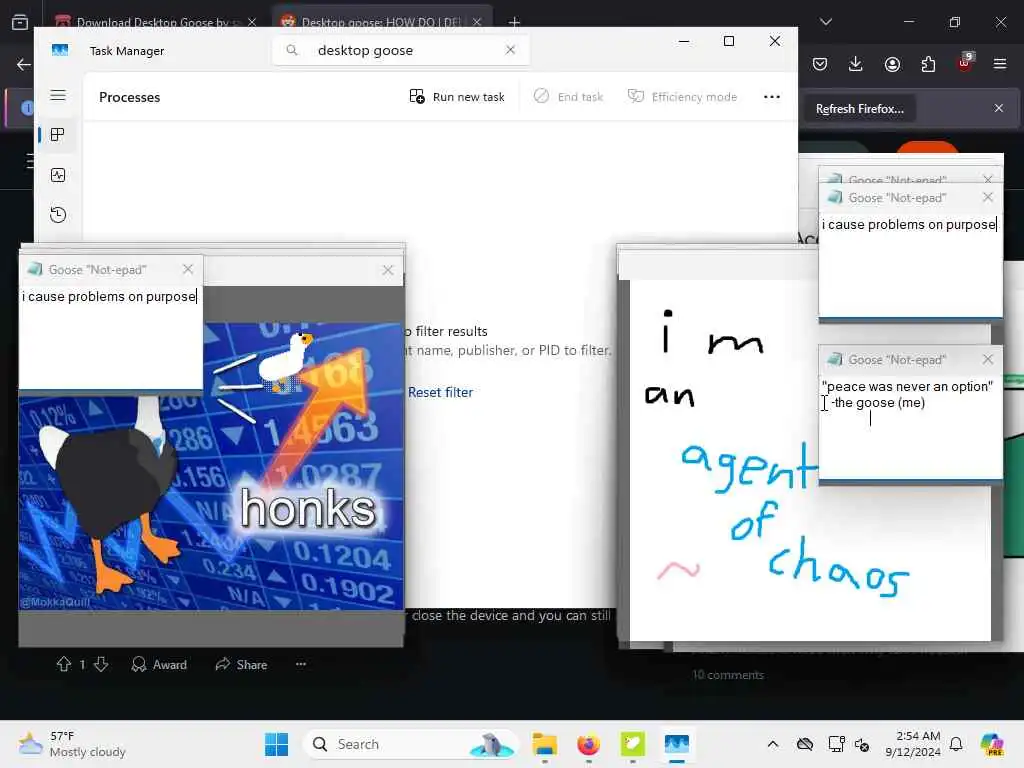Image resolution: width=1024 pixels, height=768 pixels.
Task: Open File Explorer from the taskbar
Action: click(x=545, y=744)
